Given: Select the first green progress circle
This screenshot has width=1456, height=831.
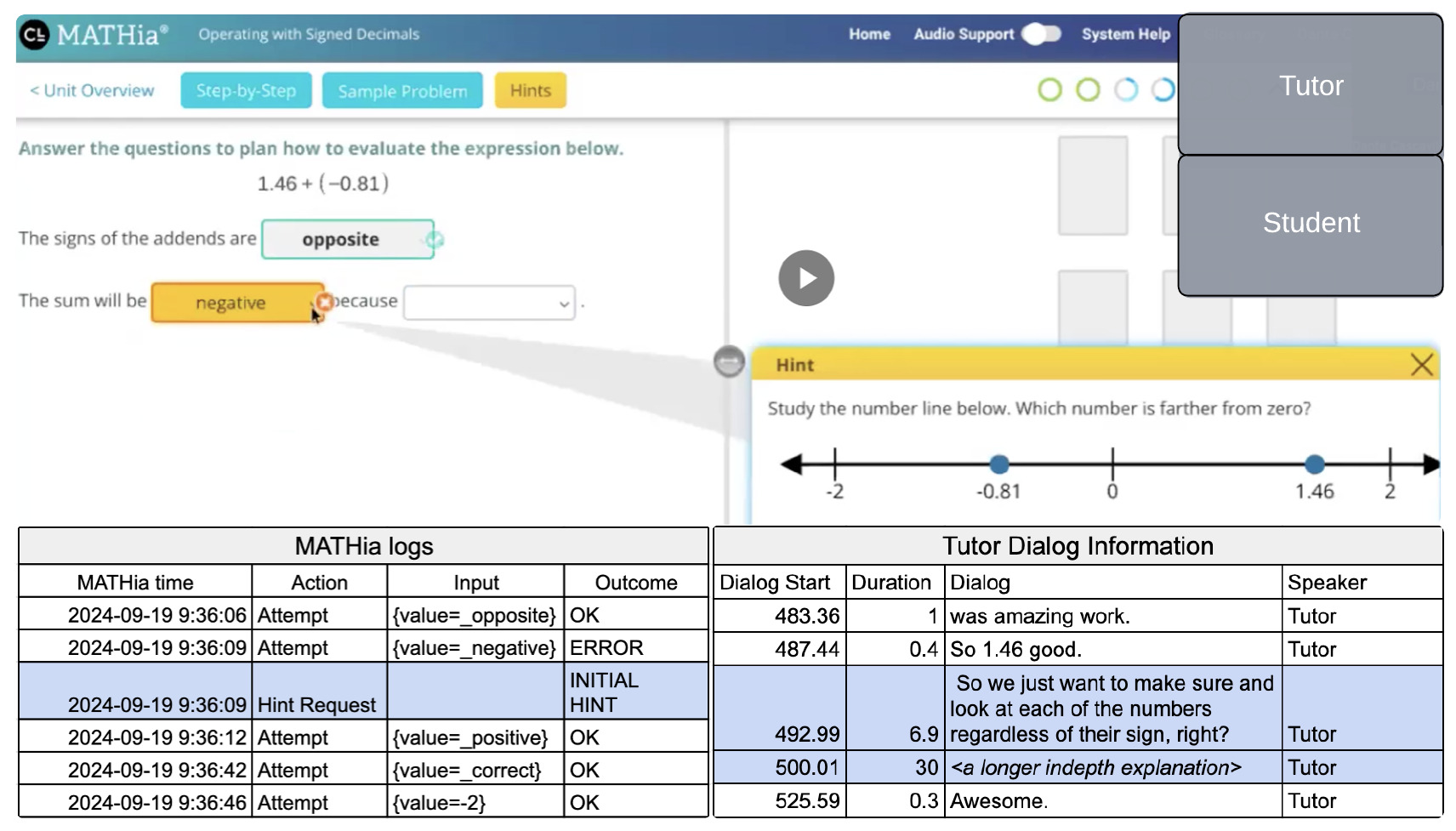Looking at the screenshot, I should point(1050,89).
